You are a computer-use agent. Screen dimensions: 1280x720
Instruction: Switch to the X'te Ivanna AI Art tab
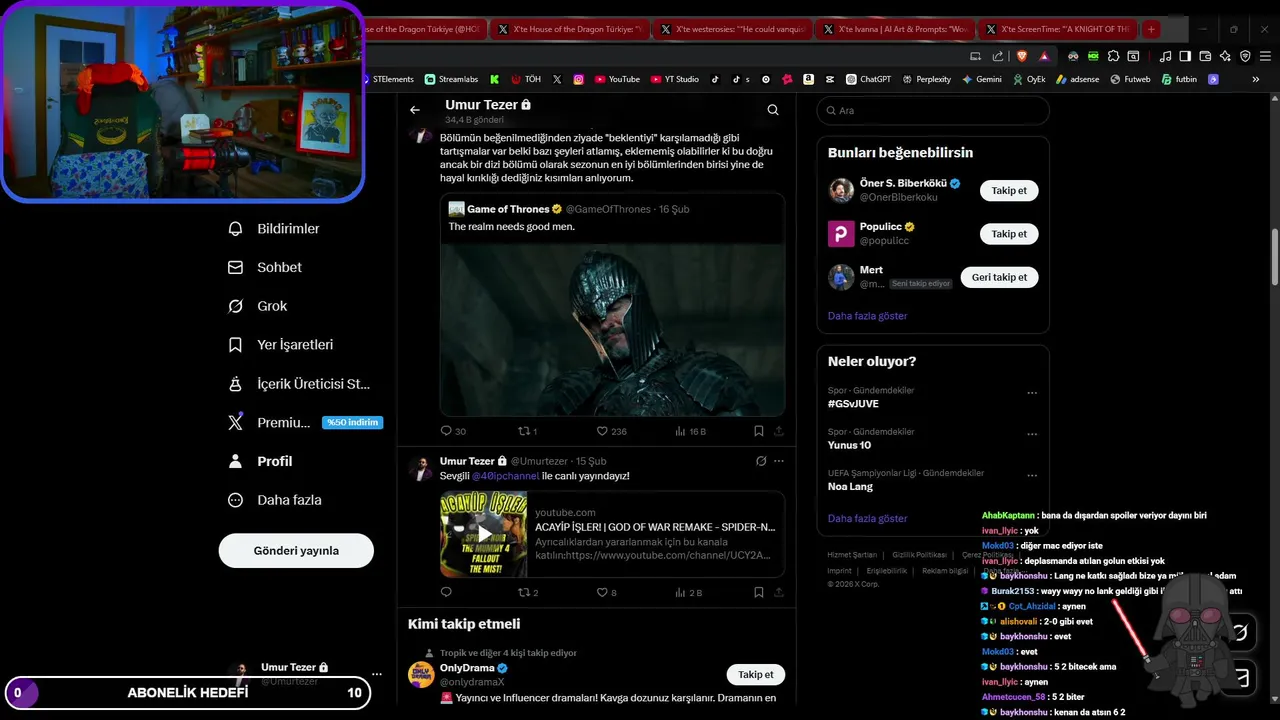tap(895, 29)
